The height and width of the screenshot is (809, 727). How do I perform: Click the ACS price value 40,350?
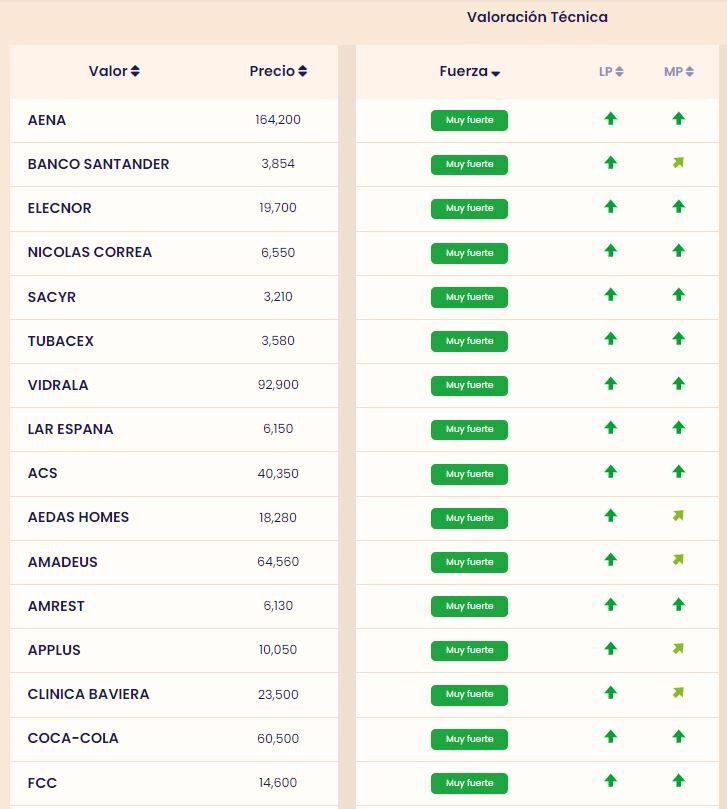278,473
